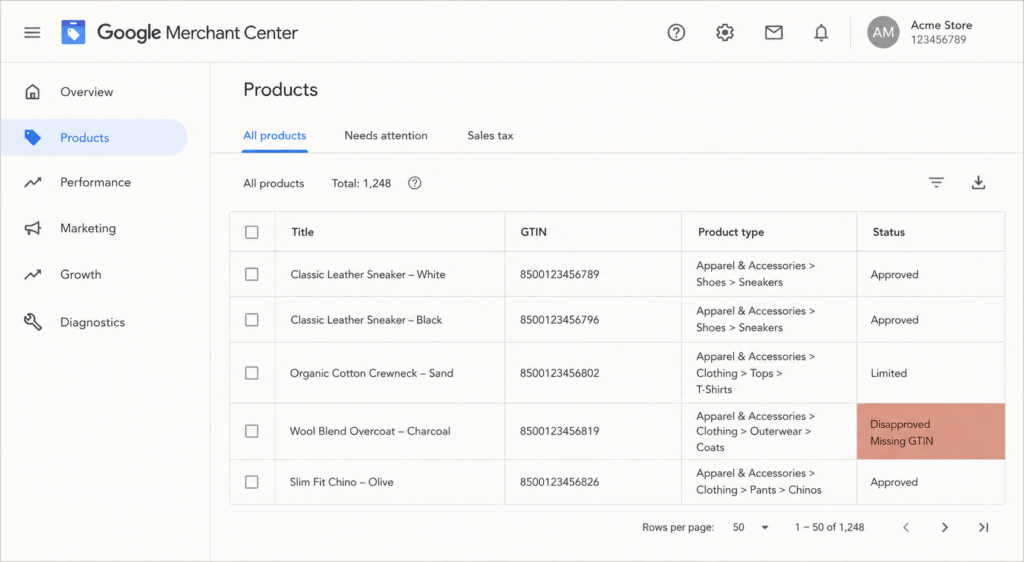1024x562 pixels.
Task: Click the Products page heading
Action: 281,89
